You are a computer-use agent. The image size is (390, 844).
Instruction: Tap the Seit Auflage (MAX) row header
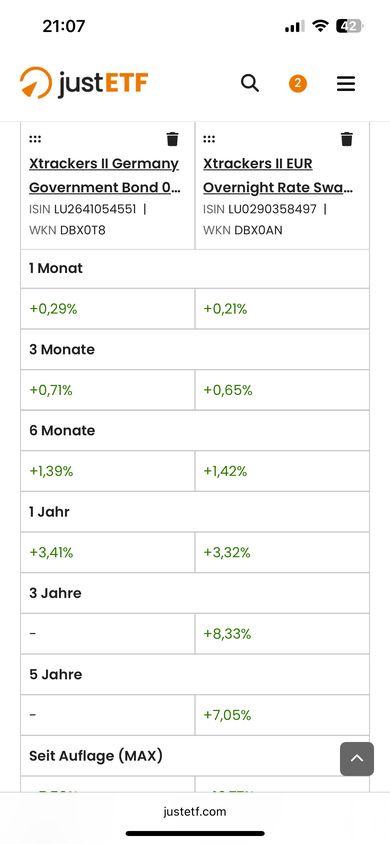point(195,756)
